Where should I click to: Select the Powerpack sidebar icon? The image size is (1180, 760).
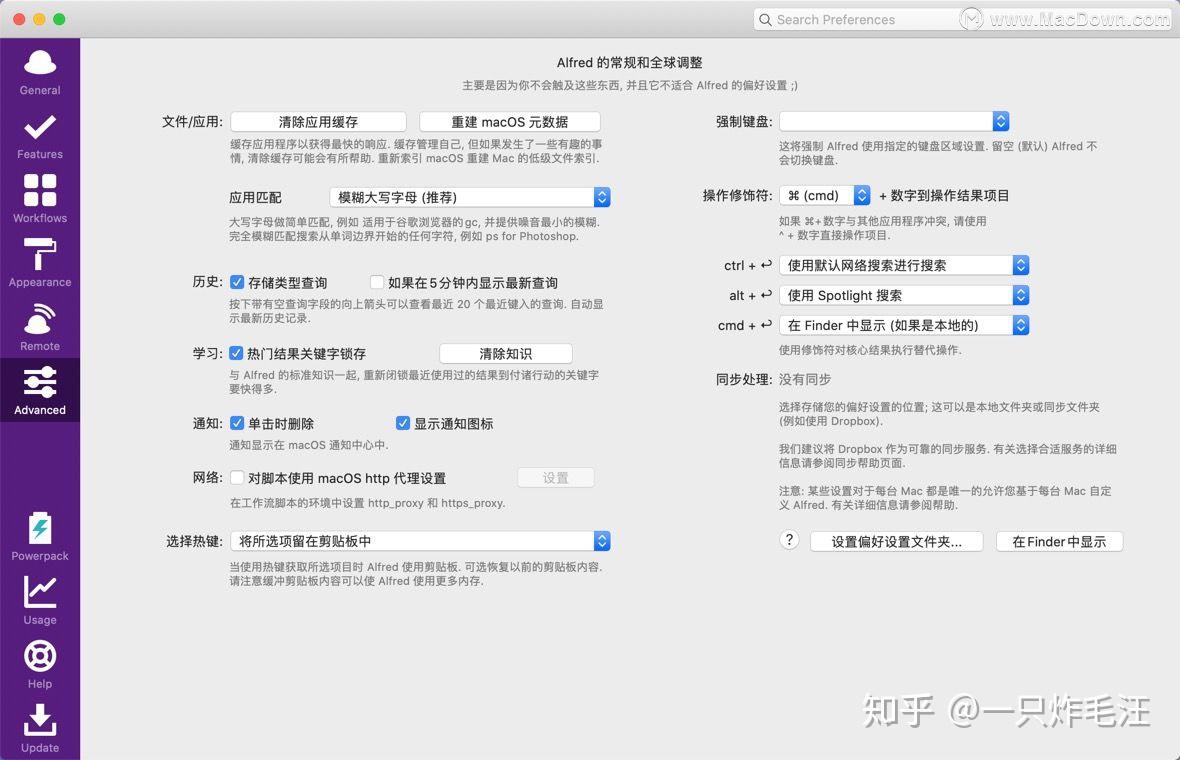39,538
